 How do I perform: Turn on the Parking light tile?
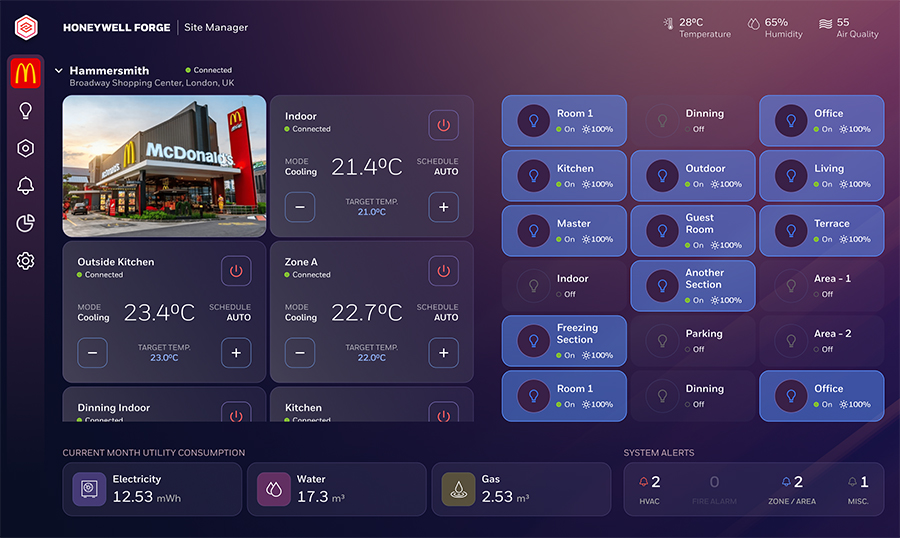click(x=692, y=341)
